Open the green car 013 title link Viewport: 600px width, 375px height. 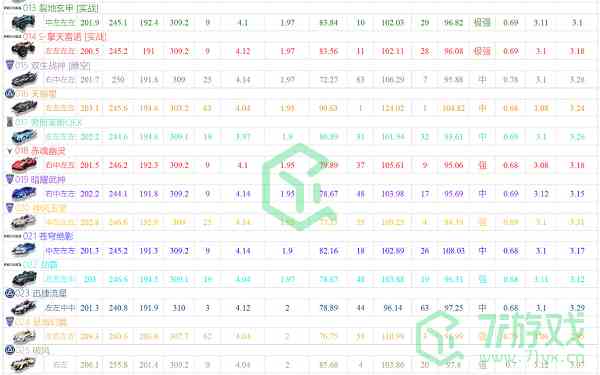pos(60,8)
